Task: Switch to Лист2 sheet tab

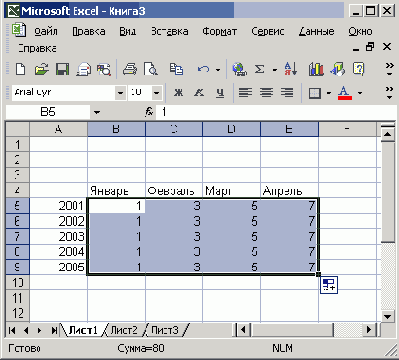Action: [x=124, y=330]
